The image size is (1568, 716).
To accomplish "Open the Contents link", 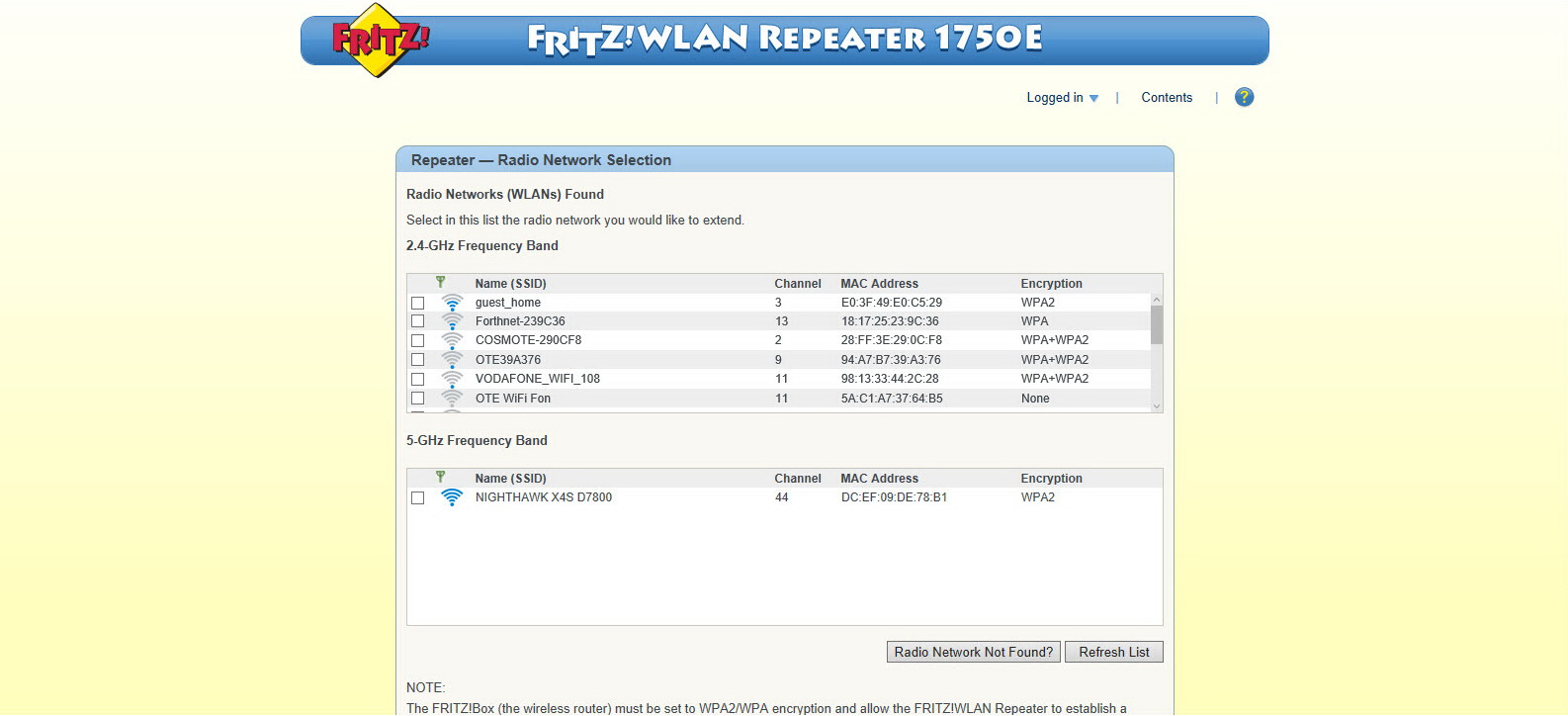I will click(x=1167, y=98).
